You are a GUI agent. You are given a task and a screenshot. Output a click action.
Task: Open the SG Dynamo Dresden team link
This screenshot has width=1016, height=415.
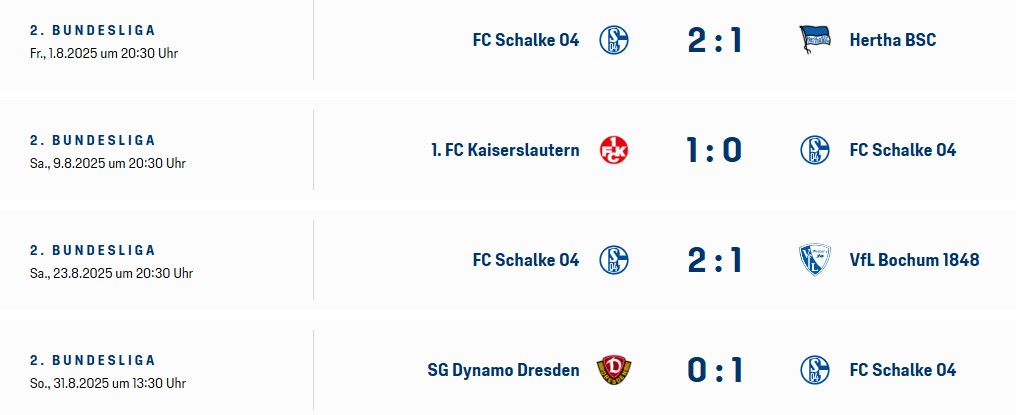pyautogui.click(x=503, y=371)
